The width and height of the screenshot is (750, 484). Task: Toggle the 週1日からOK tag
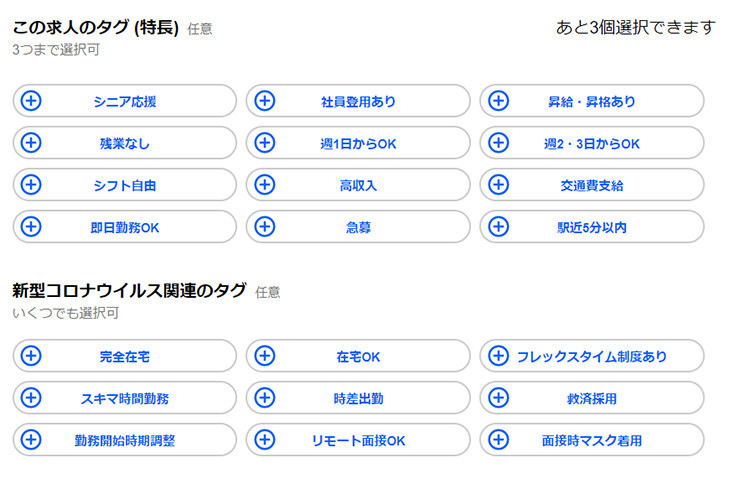pos(358,143)
